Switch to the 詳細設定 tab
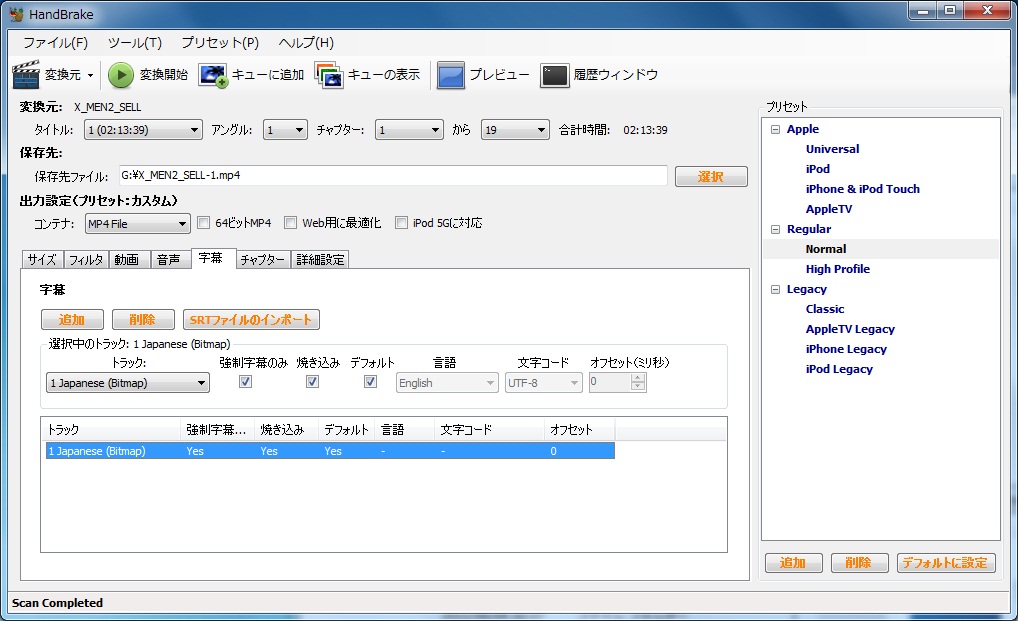Viewport: 1018px width, 621px height. tap(320, 260)
